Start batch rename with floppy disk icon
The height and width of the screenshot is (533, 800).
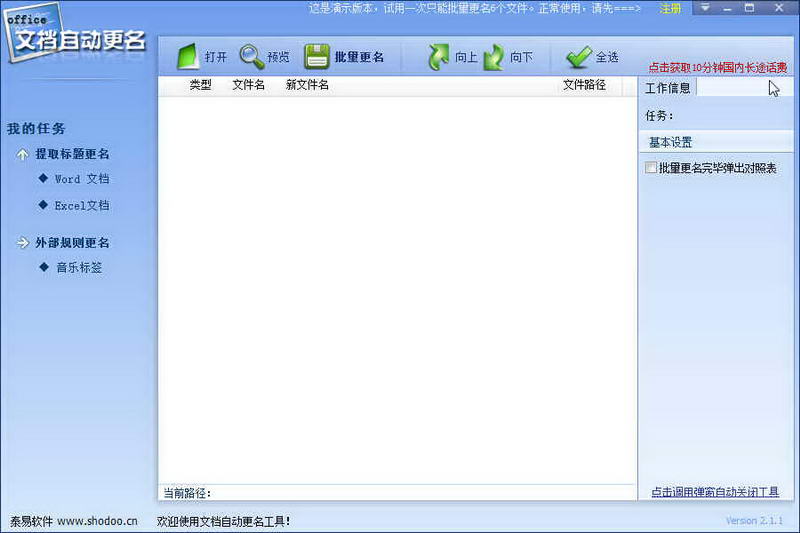coord(317,57)
